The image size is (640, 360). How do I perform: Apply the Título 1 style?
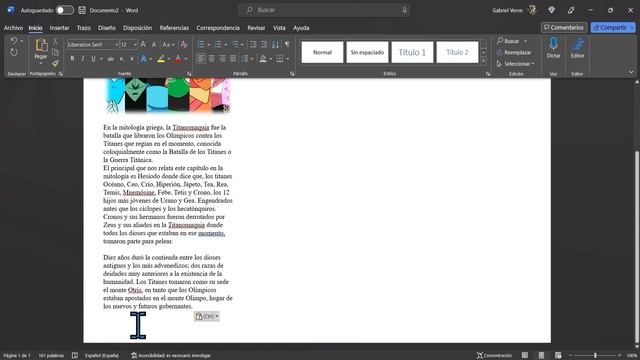pos(412,52)
